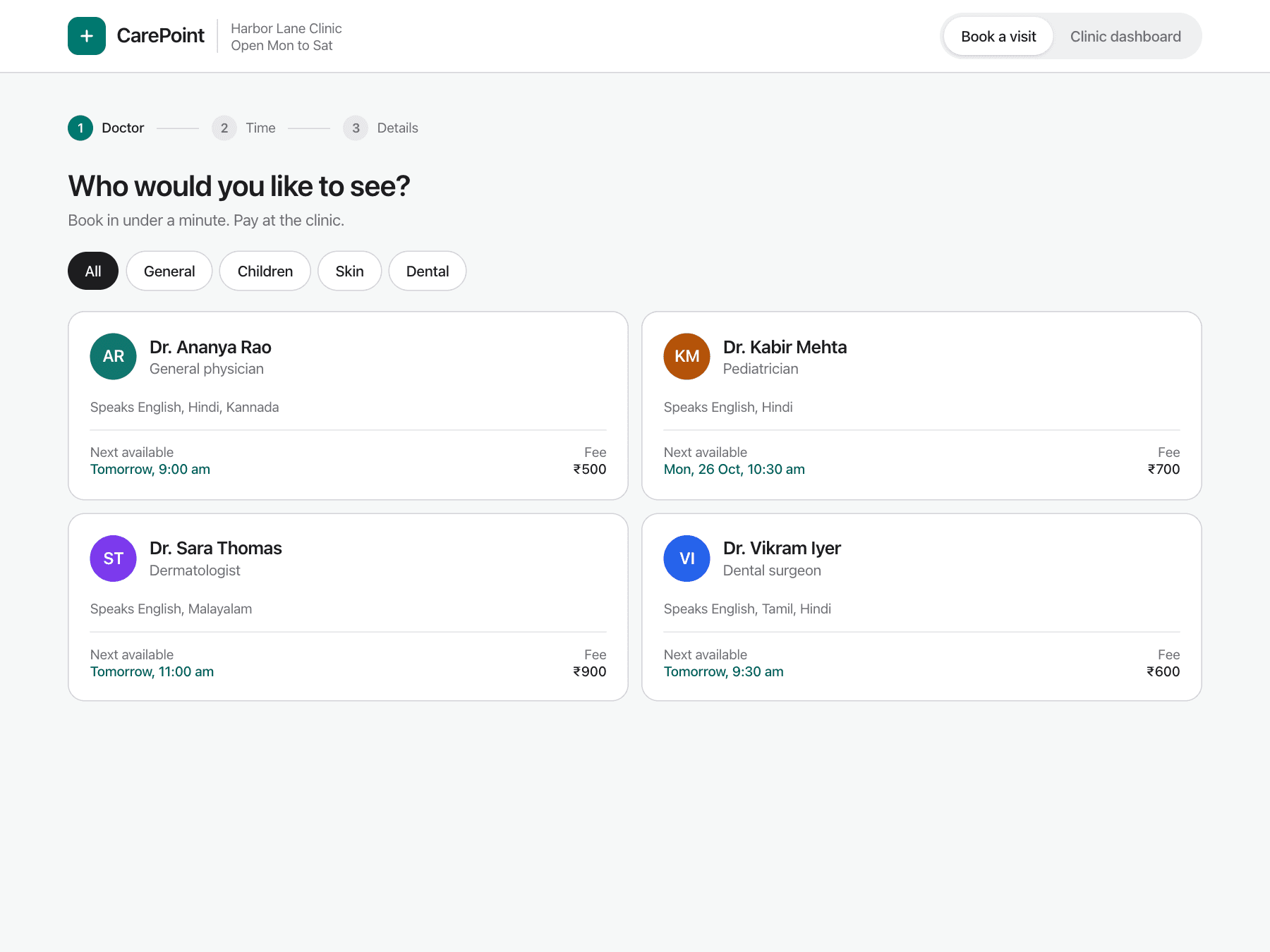Click 'Tomorrow, 11:00 am' availability
1270x952 pixels.
pyautogui.click(x=152, y=671)
